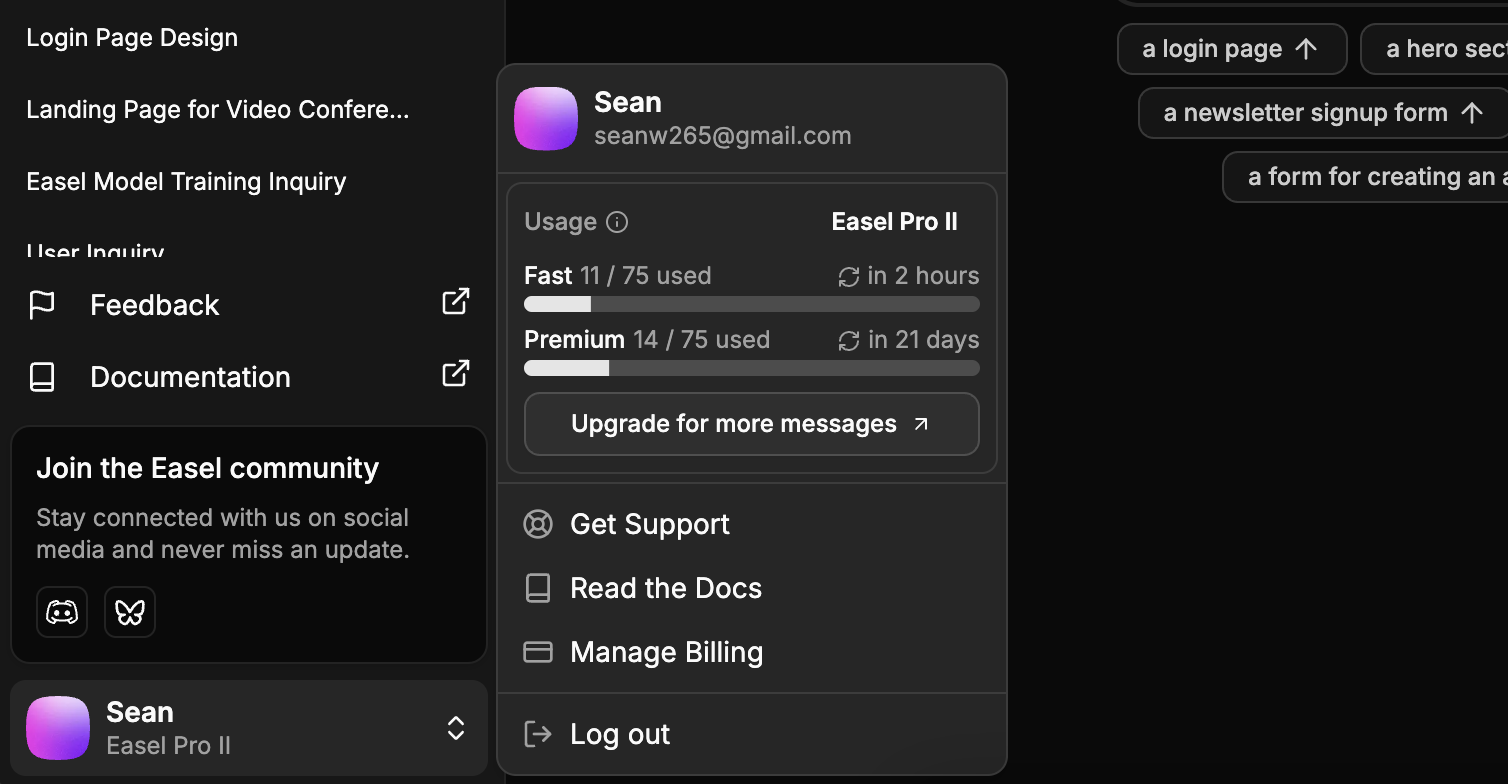Click Upgrade for more messages
Screen dimensions: 1508x784
pyautogui.click(x=751, y=424)
